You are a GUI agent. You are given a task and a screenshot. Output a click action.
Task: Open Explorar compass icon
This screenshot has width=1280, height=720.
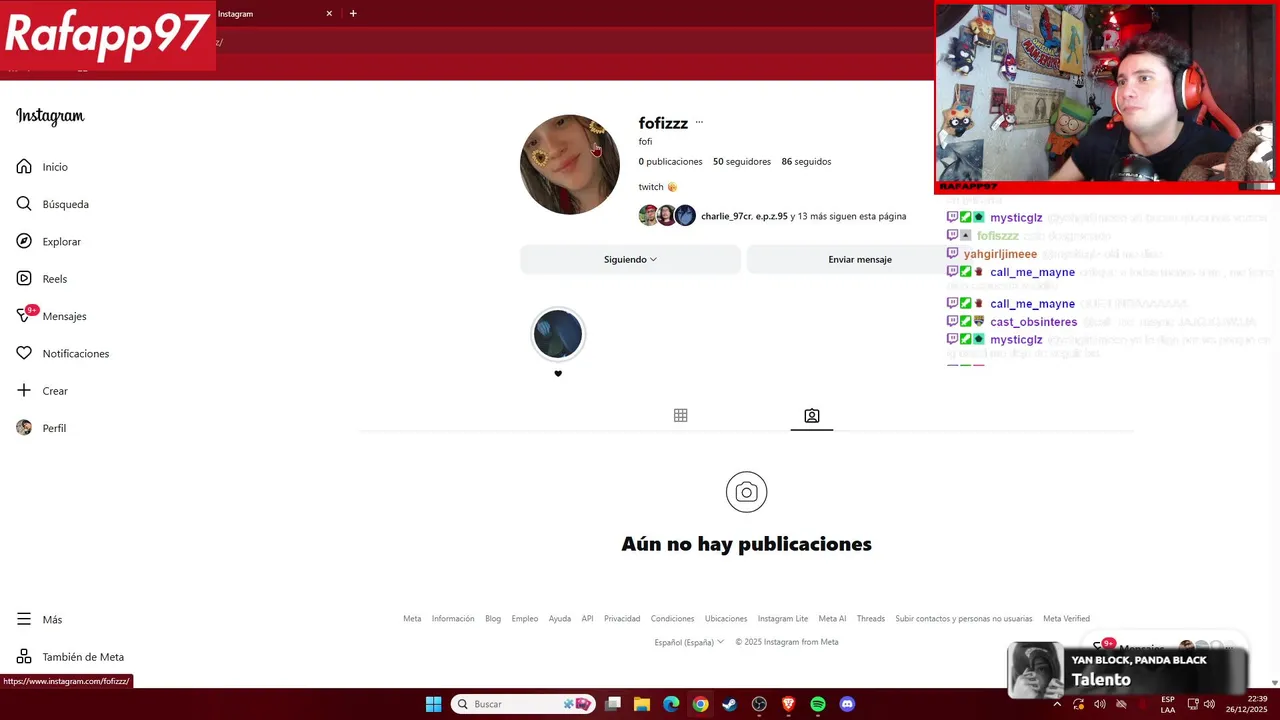24,241
